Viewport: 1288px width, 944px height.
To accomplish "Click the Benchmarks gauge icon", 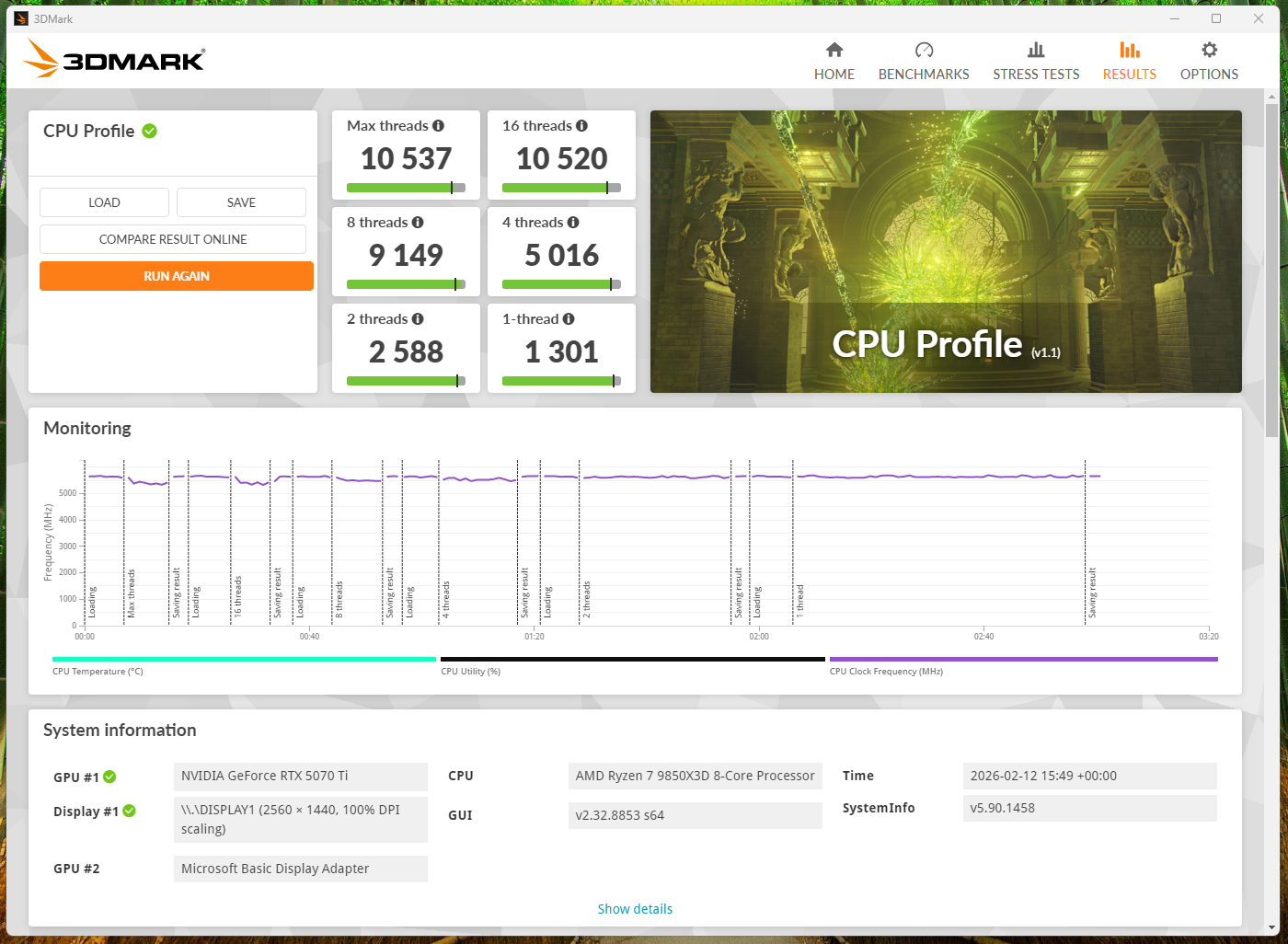I will coord(924,50).
